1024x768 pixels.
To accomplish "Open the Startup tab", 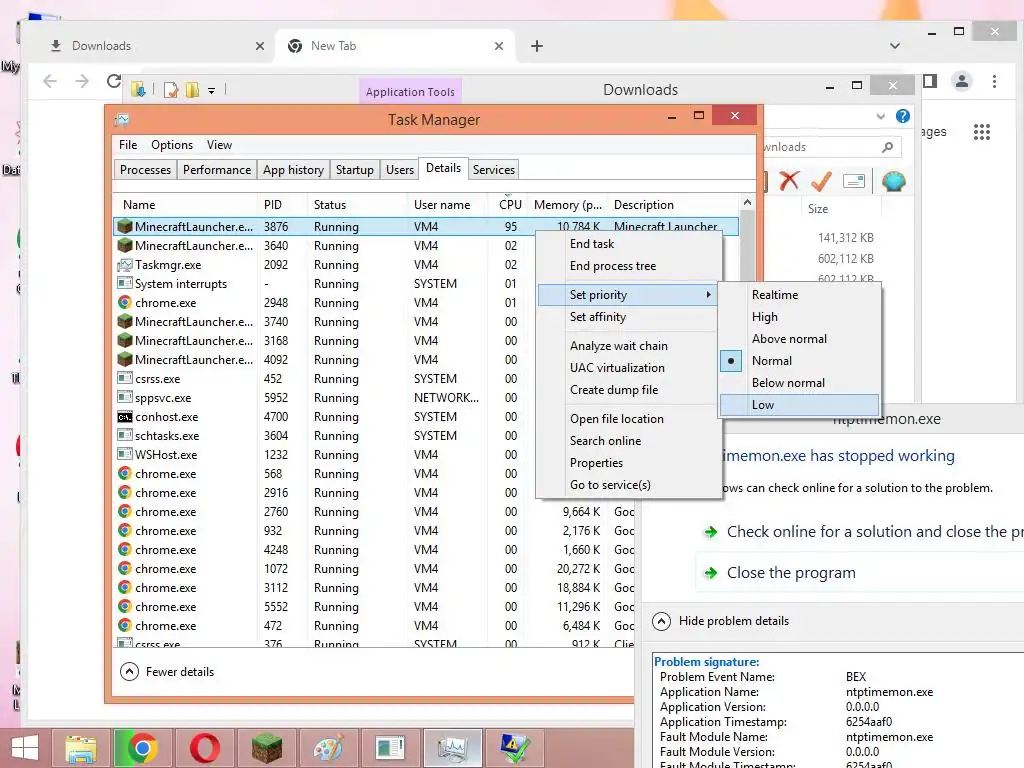I will (x=355, y=170).
